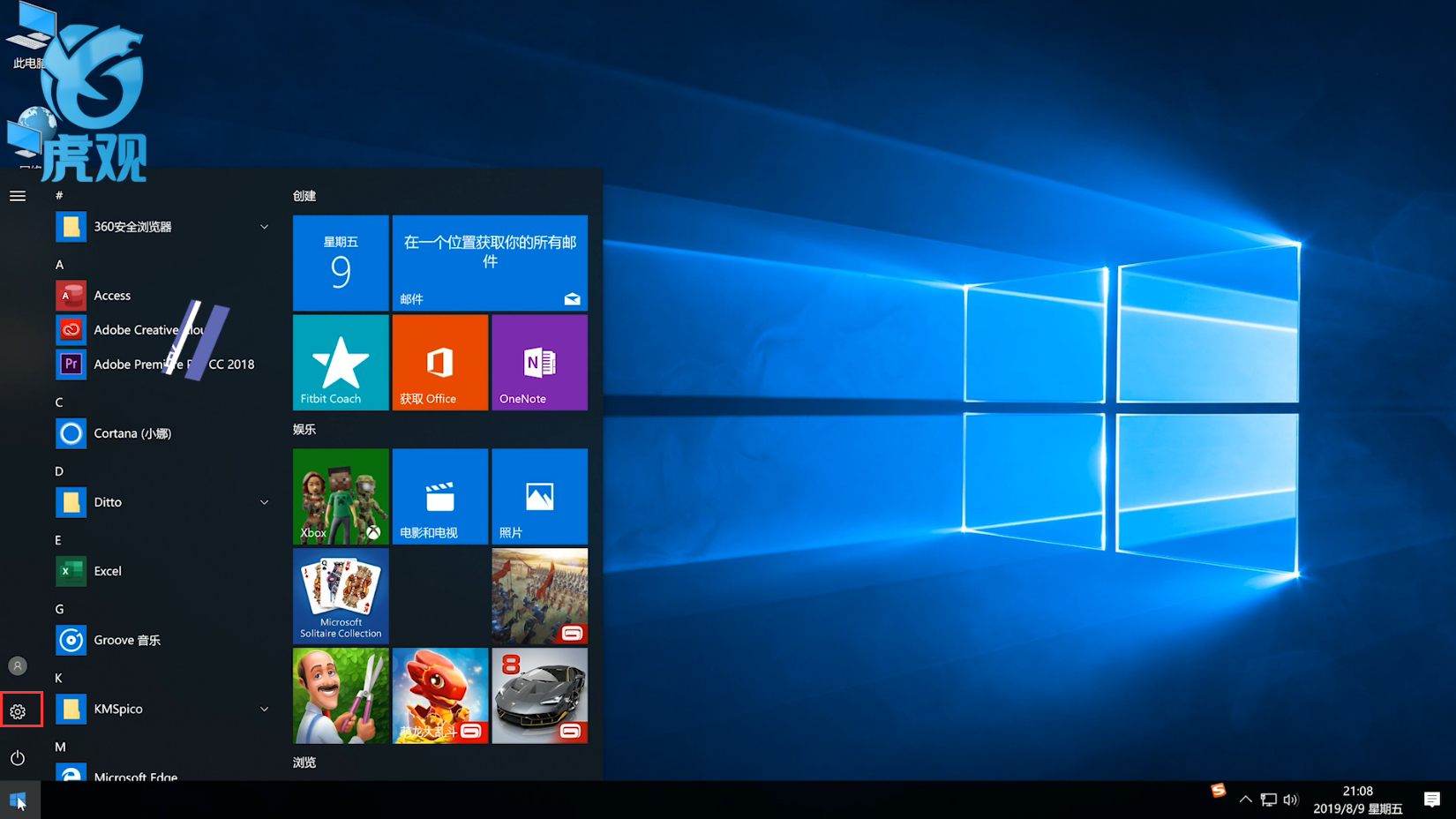Jump to letter A section header
This screenshot has height=819, width=1456.
tap(59, 265)
